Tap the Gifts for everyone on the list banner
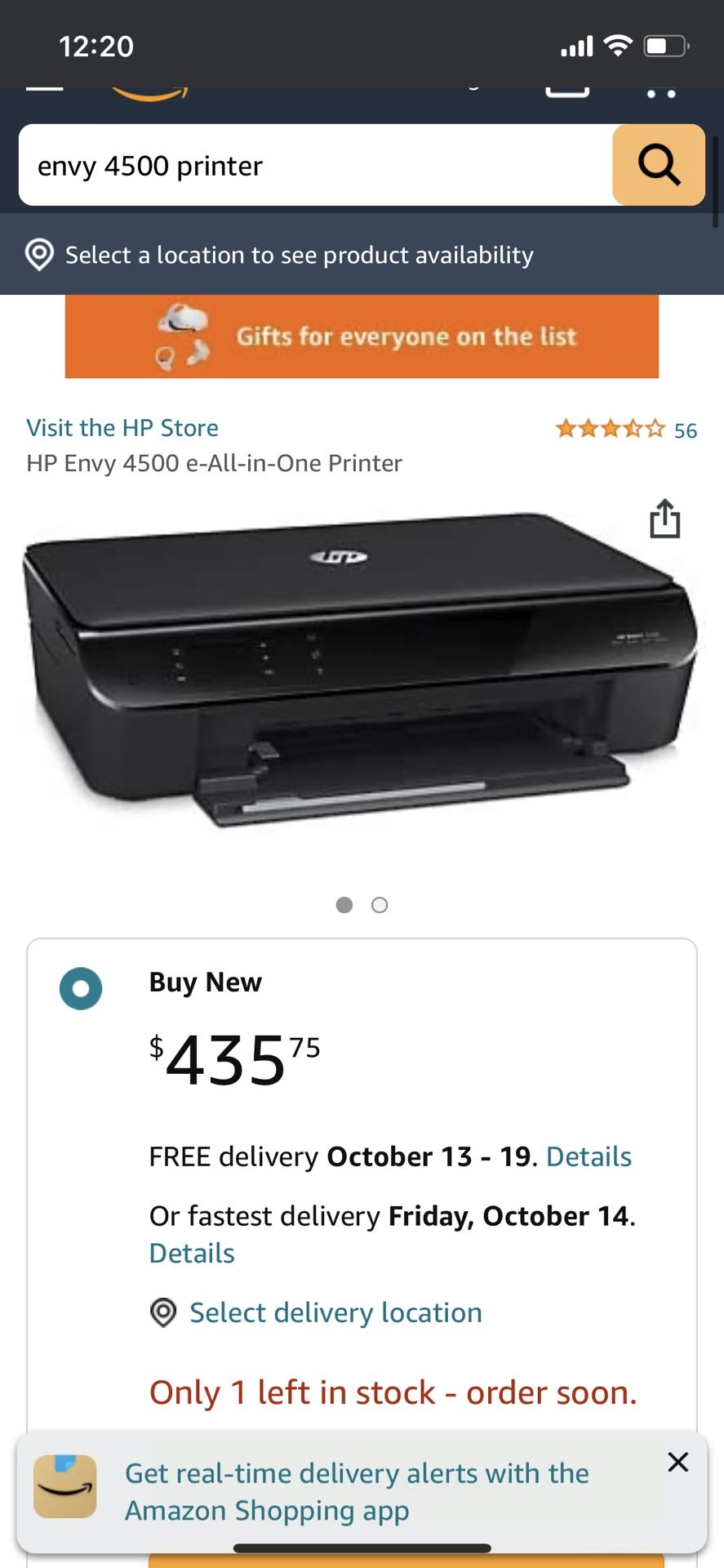Image resolution: width=724 pixels, height=1568 pixels. pyautogui.click(x=362, y=336)
